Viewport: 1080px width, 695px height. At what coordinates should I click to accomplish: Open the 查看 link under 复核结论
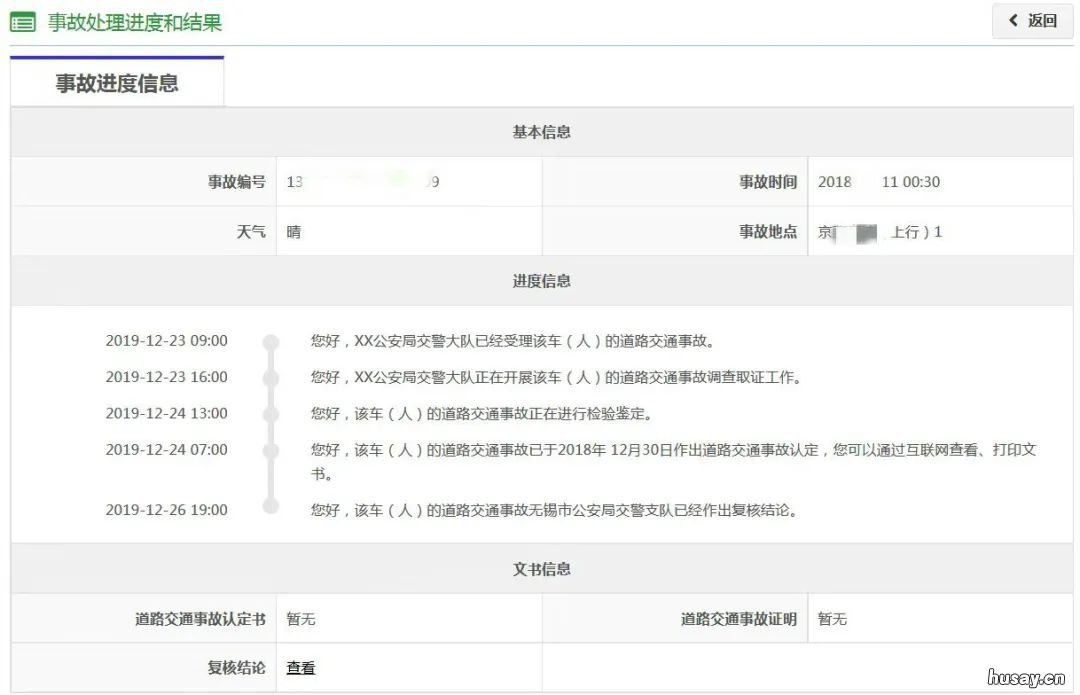coord(300,667)
